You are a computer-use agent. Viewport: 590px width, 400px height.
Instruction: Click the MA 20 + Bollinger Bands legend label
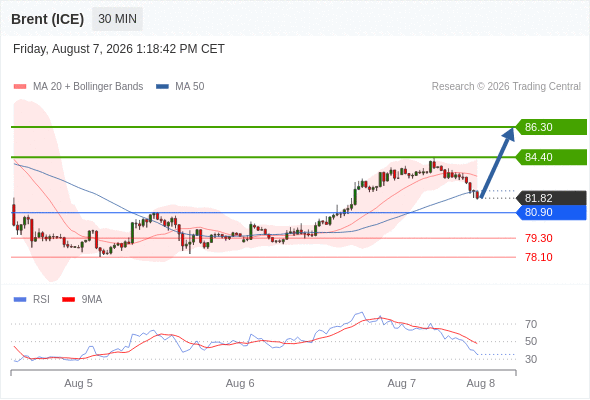click(88, 87)
